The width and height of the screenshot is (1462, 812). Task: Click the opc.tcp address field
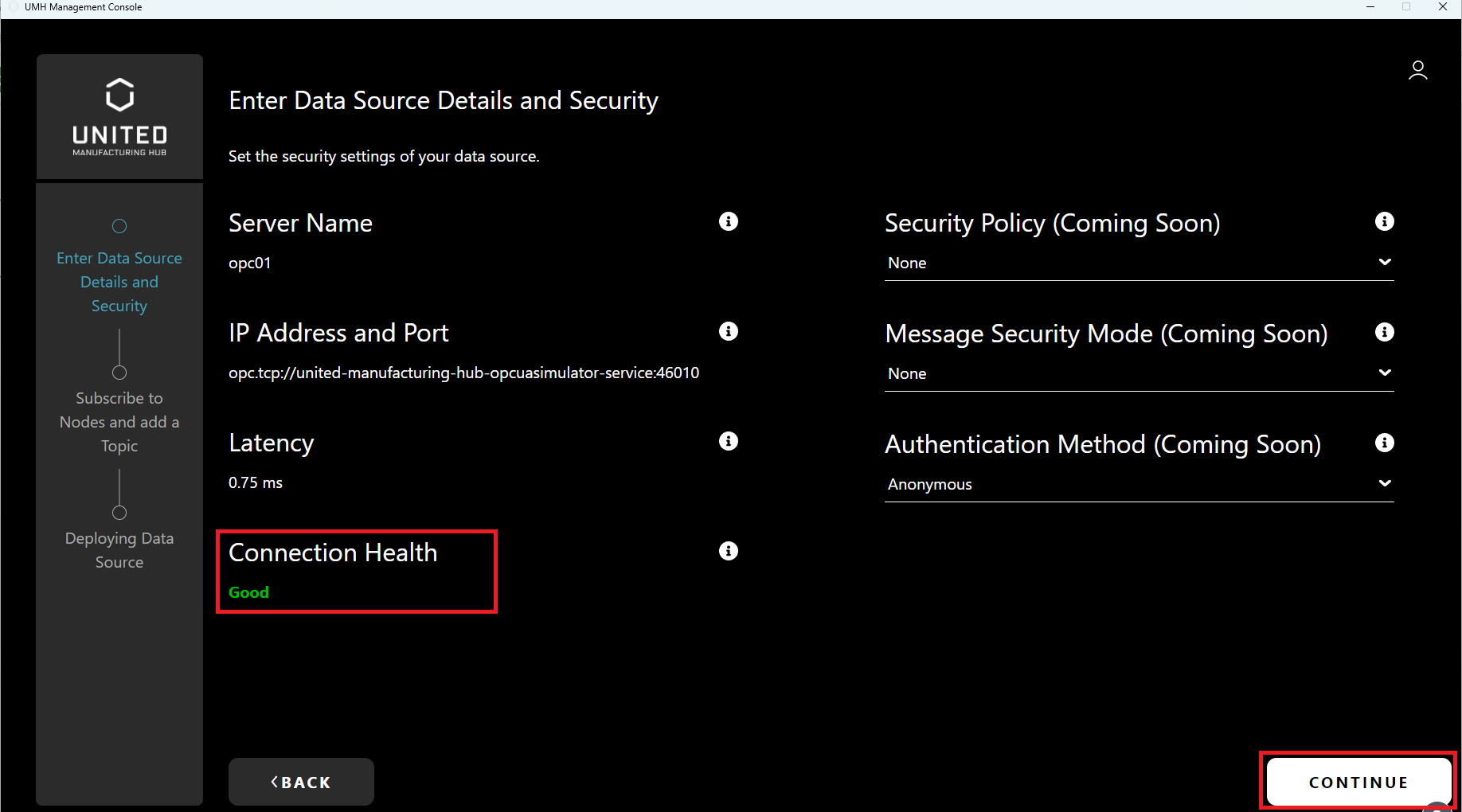pyautogui.click(x=463, y=373)
